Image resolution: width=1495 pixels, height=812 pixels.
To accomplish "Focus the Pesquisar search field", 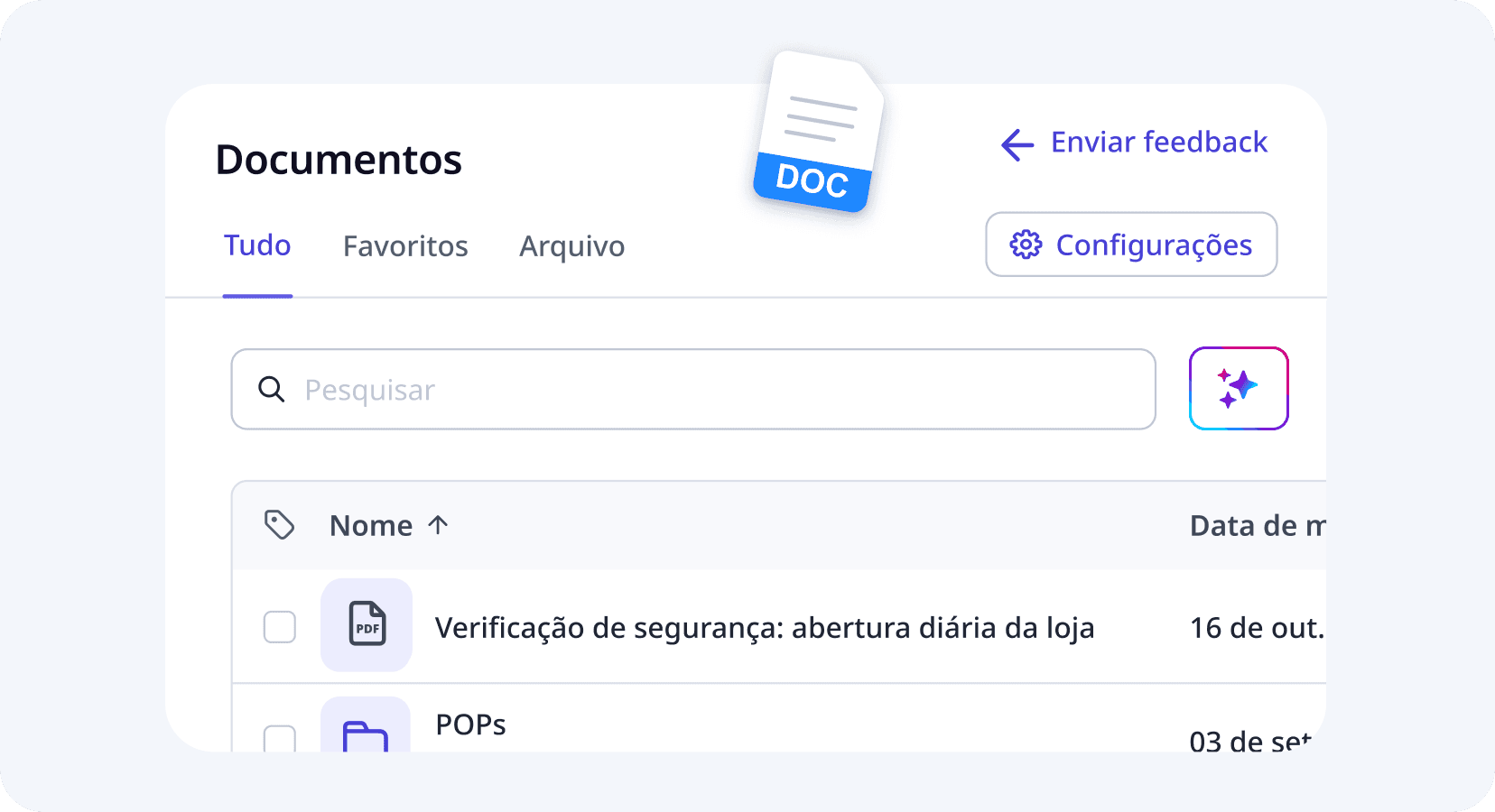I will (x=693, y=389).
